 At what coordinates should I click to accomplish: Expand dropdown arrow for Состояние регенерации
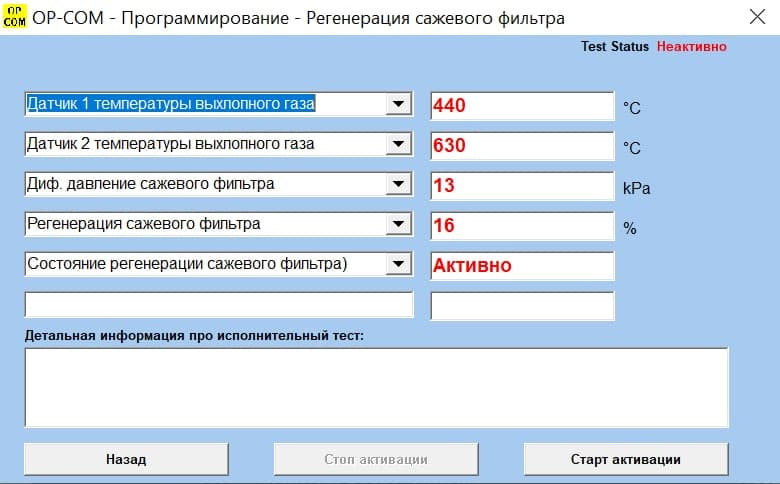(398, 264)
